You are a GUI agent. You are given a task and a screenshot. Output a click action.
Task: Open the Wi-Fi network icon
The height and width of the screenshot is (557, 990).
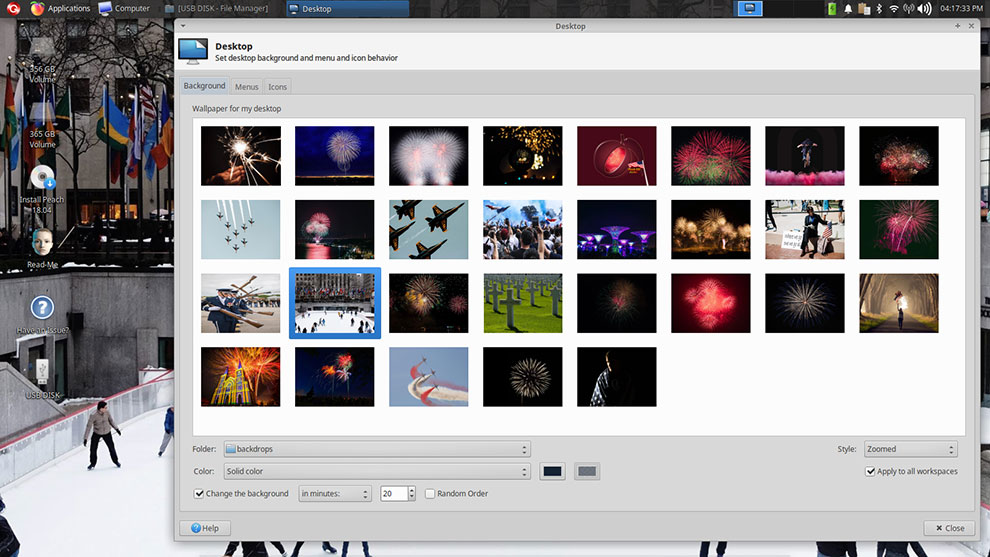coord(893,8)
